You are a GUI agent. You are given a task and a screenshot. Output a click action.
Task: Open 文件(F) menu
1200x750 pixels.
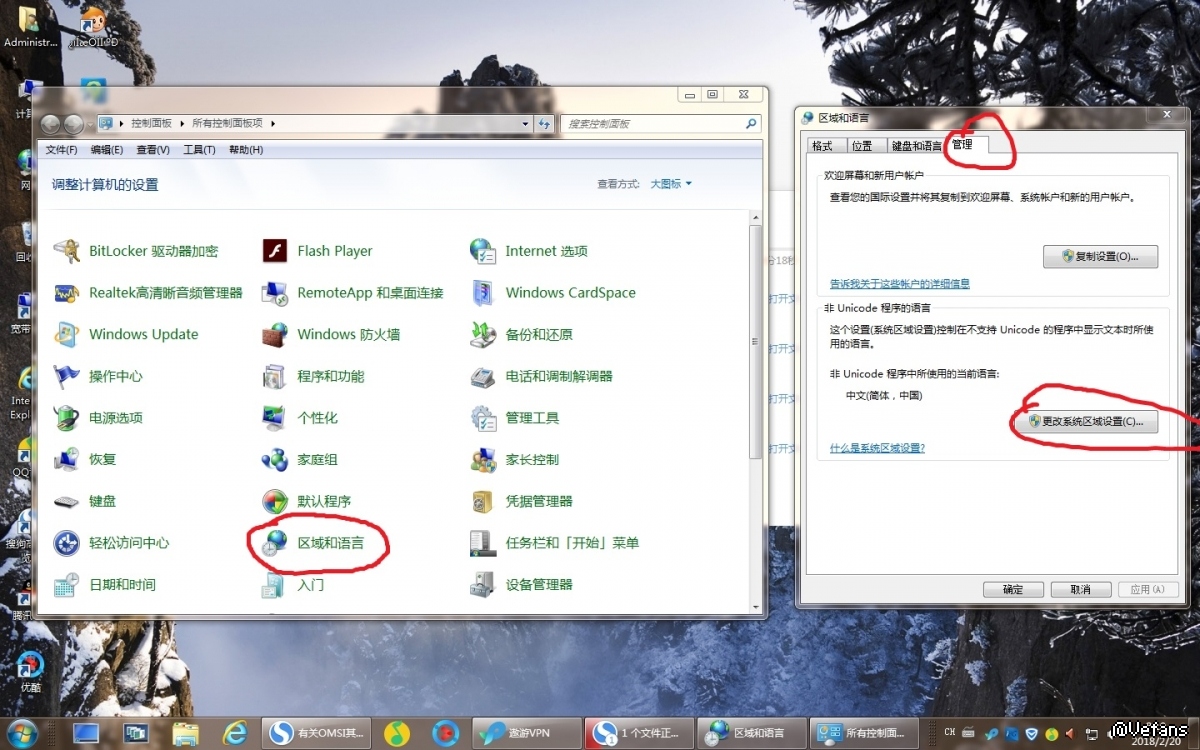tap(61, 150)
